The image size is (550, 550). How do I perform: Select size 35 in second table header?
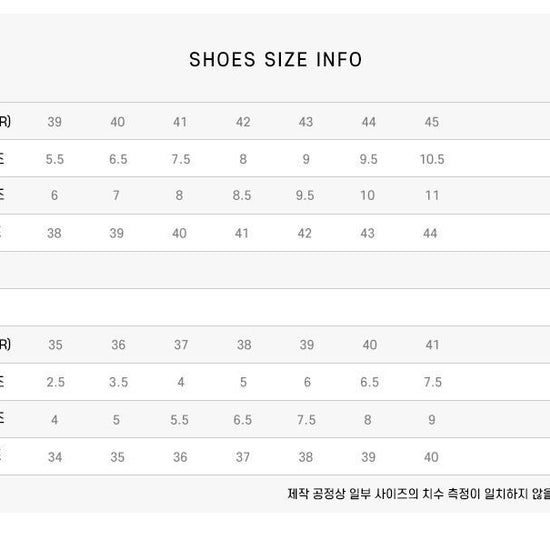(x=55, y=345)
